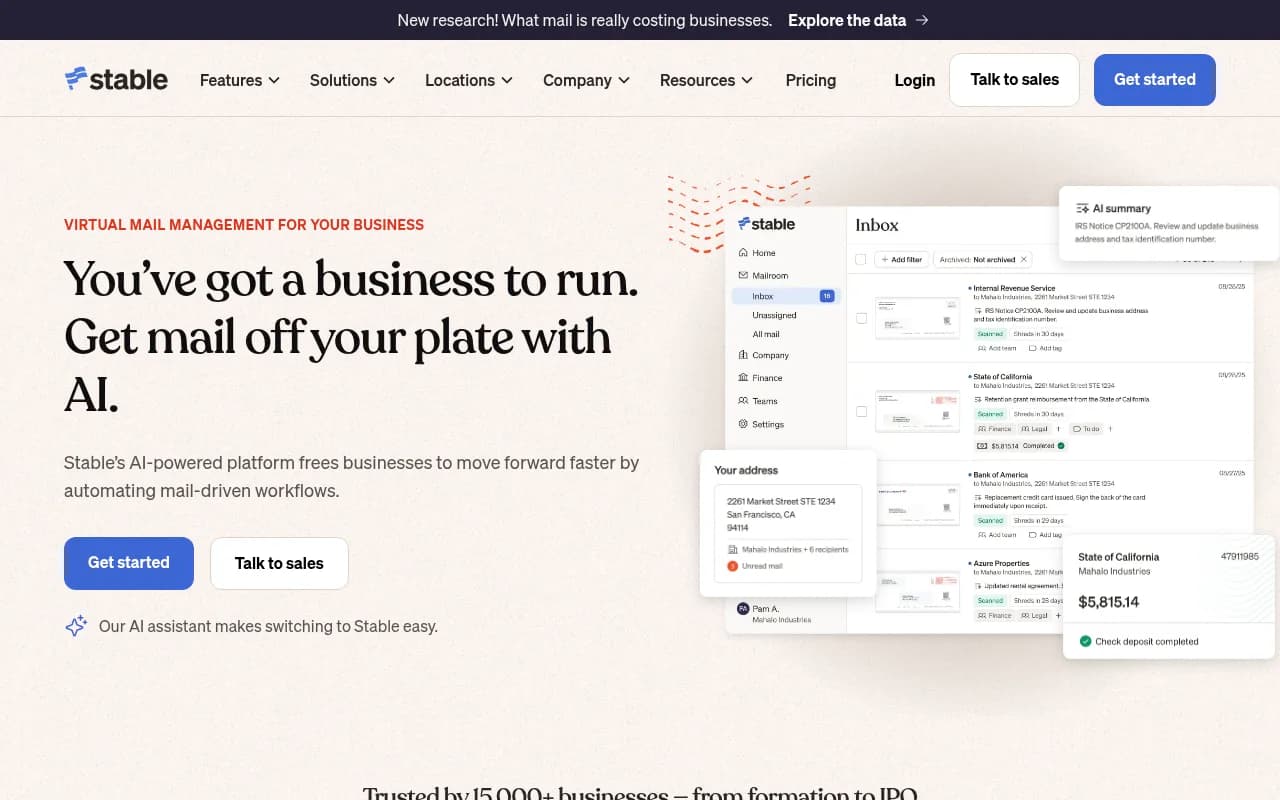This screenshot has width=1280, height=800.
Task: Open the Resources menu label
Action: pyautogui.click(x=697, y=80)
